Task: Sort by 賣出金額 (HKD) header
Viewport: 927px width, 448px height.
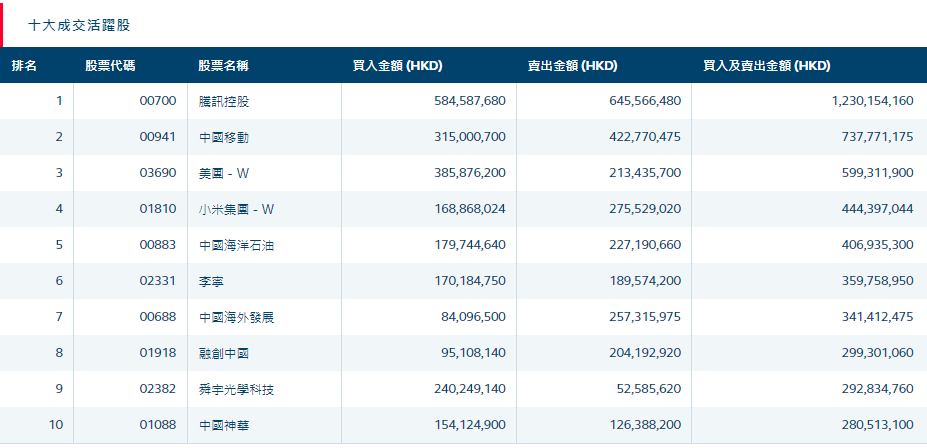Action: 572,66
